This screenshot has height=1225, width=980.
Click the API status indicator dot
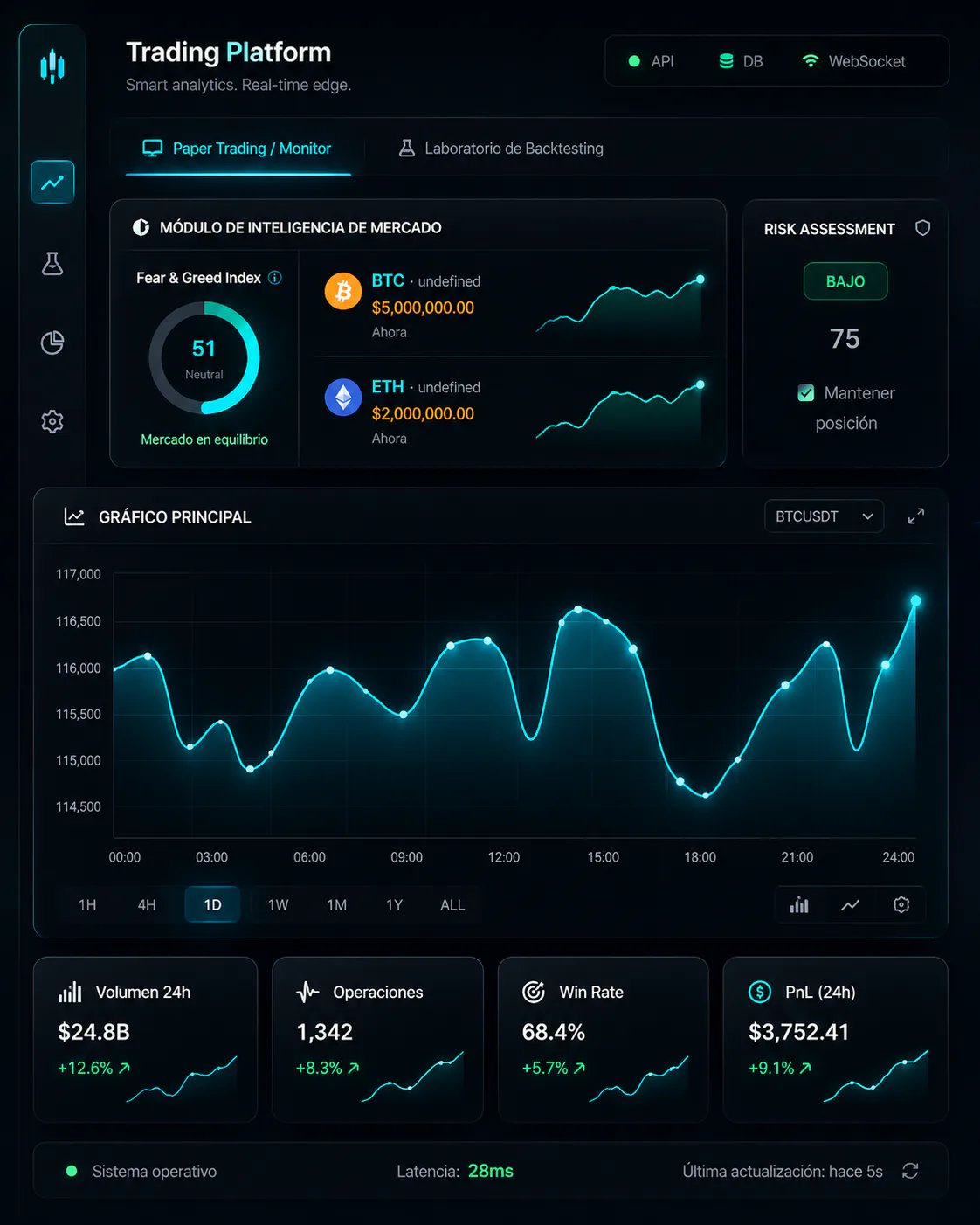pos(634,61)
